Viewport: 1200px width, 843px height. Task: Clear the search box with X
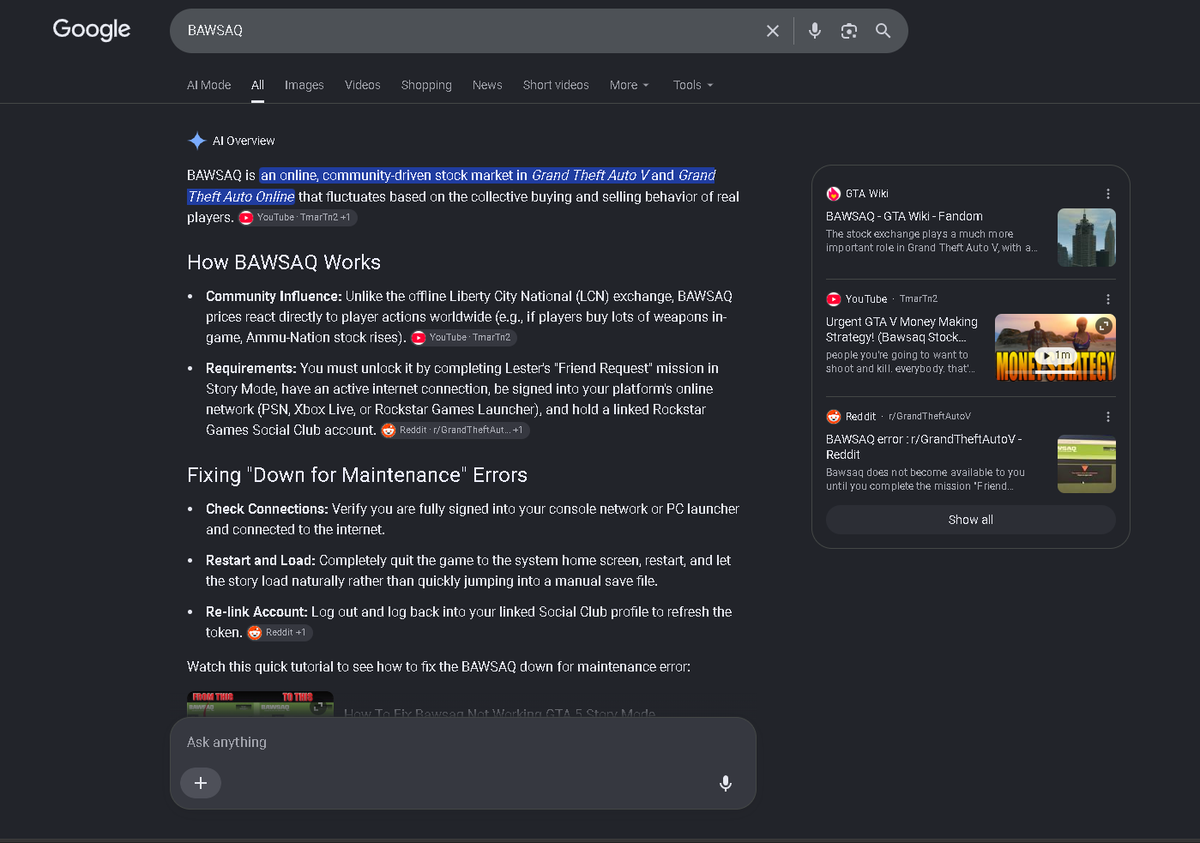pyautogui.click(x=772, y=31)
